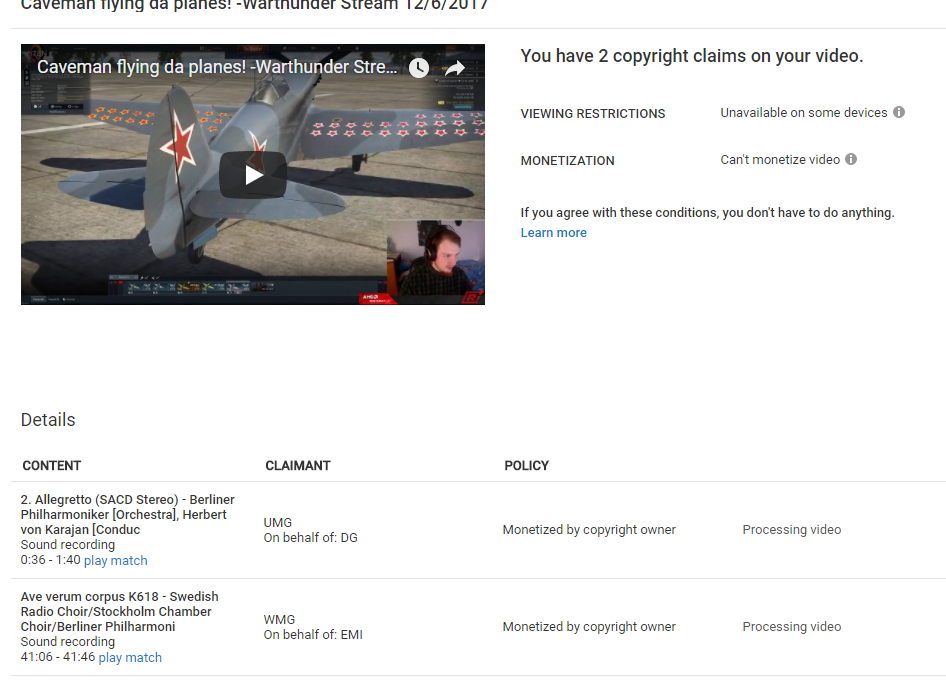Click Processing video status in WMG row

[x=792, y=627]
